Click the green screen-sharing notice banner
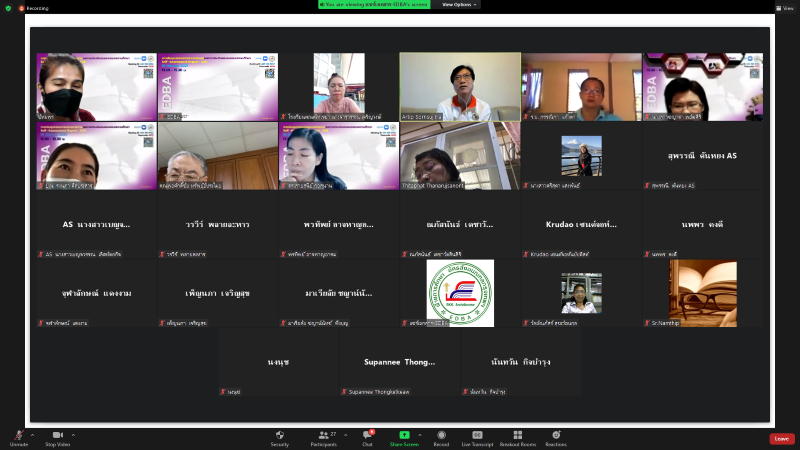The height and width of the screenshot is (450, 800). tap(373, 5)
